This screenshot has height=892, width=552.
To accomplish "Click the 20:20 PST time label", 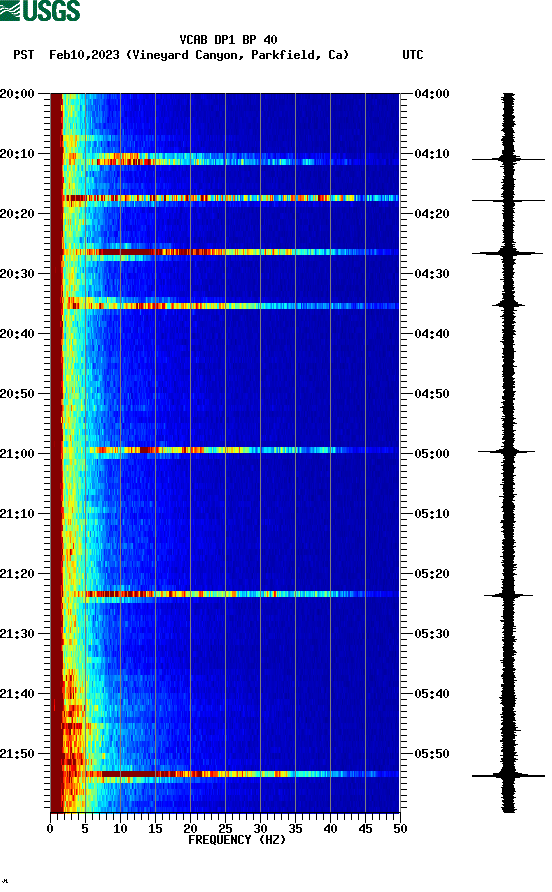I will [x=18, y=214].
